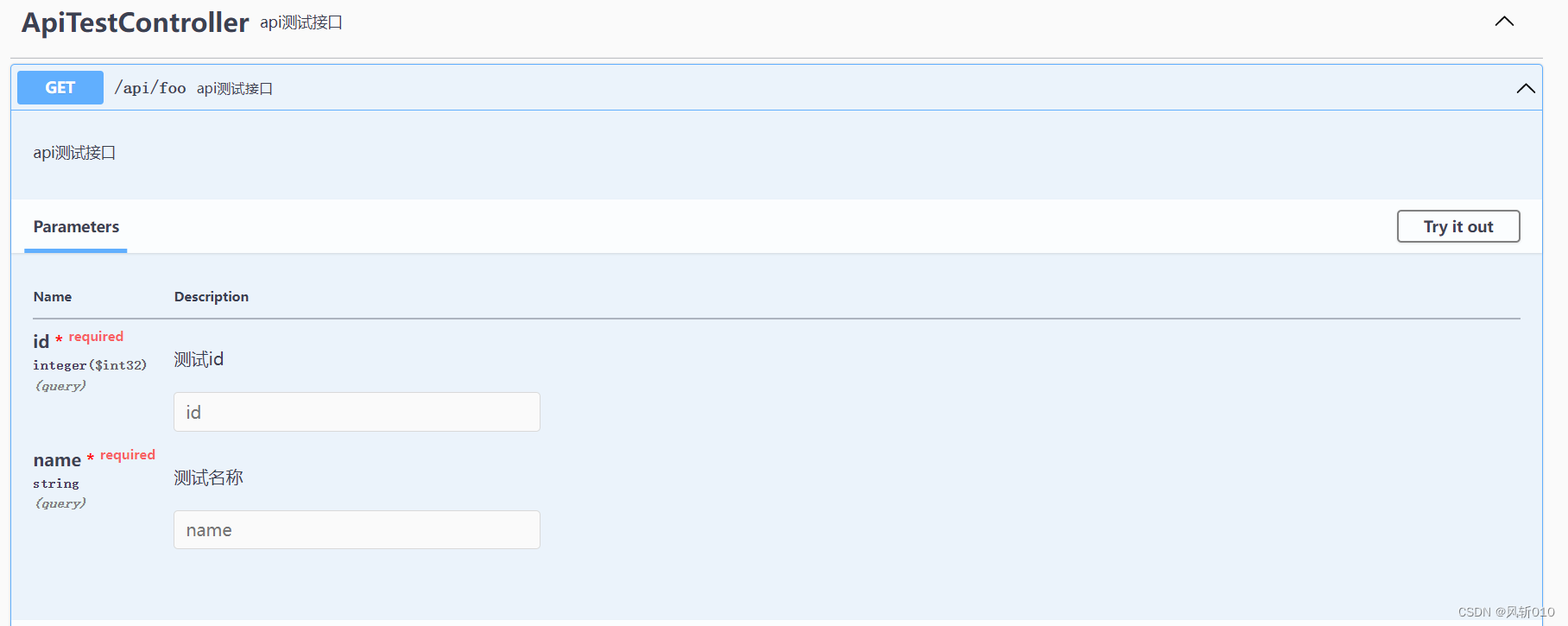Click the integer($int32) type text
1568x626 pixels.
90,364
